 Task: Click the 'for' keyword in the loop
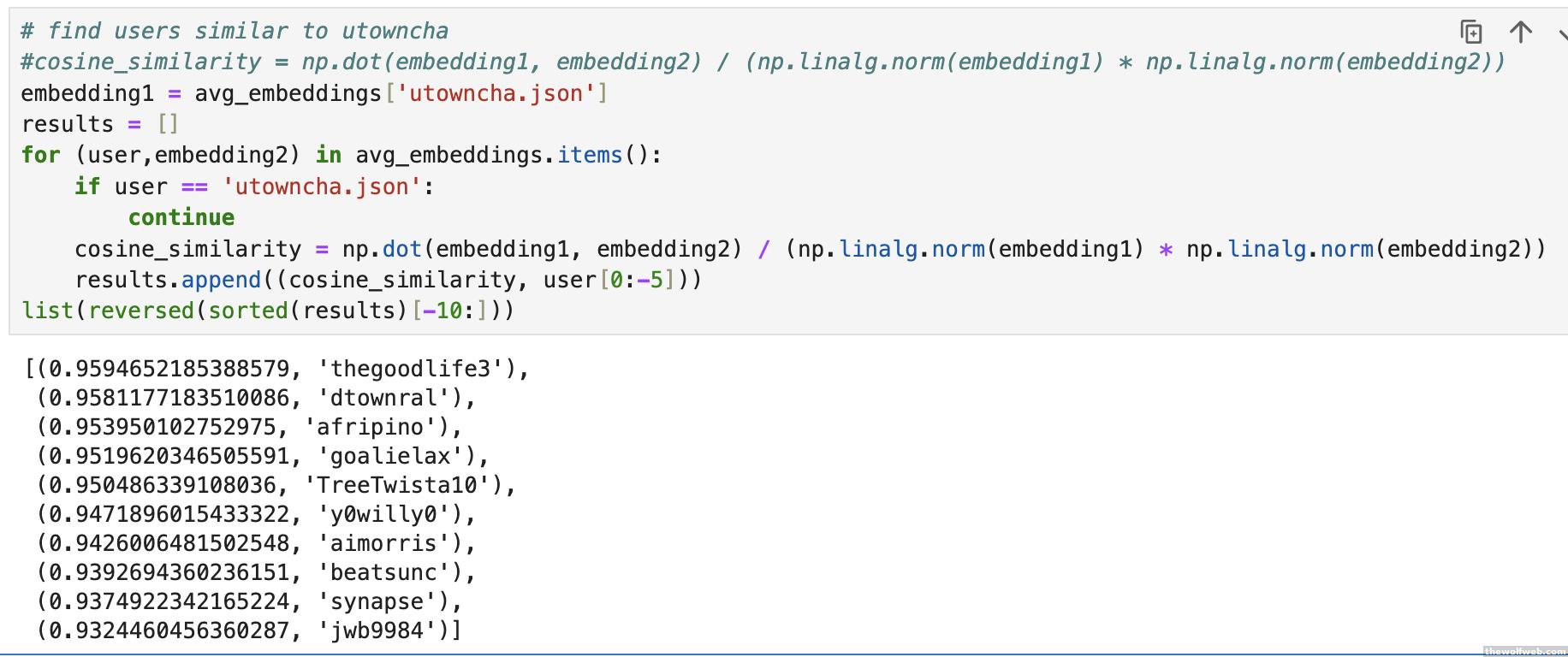click(x=40, y=155)
